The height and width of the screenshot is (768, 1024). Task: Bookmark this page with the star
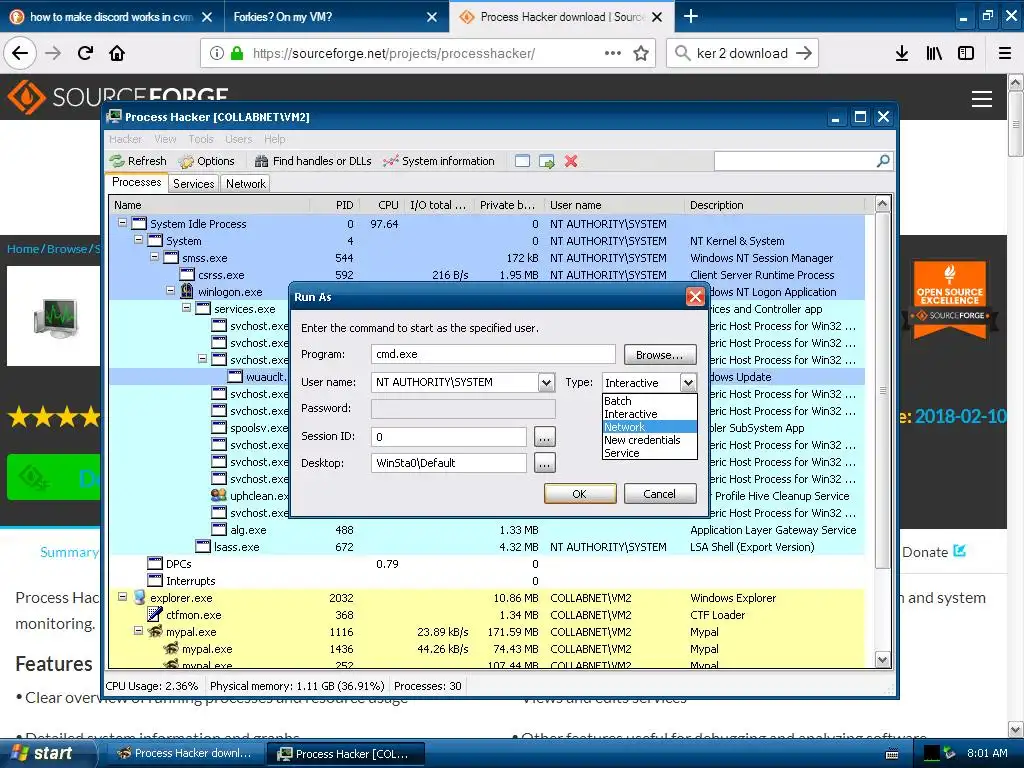click(x=641, y=54)
